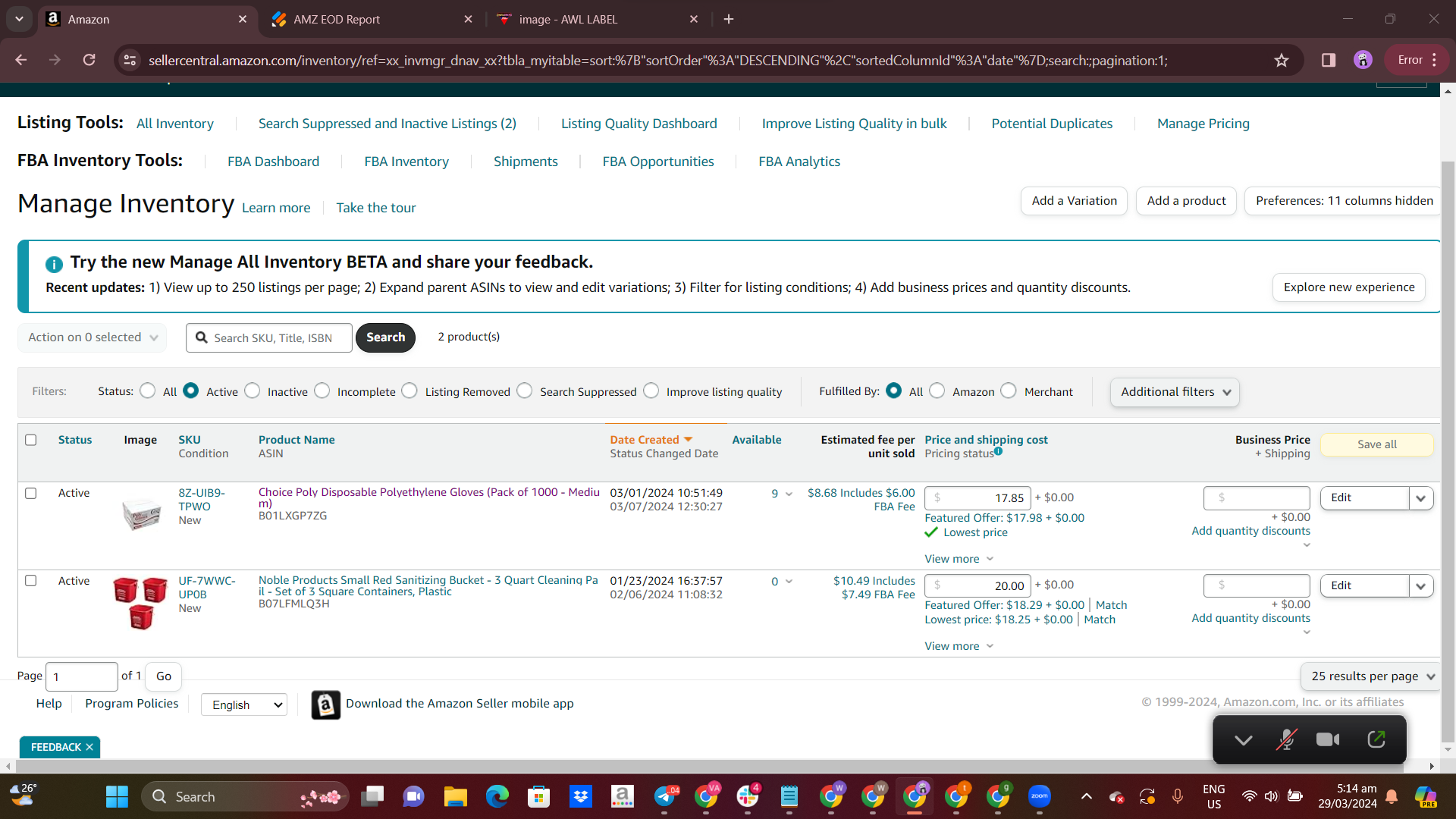Open Edit dropdown arrow for Choice Poly Gloves

[1421, 498]
